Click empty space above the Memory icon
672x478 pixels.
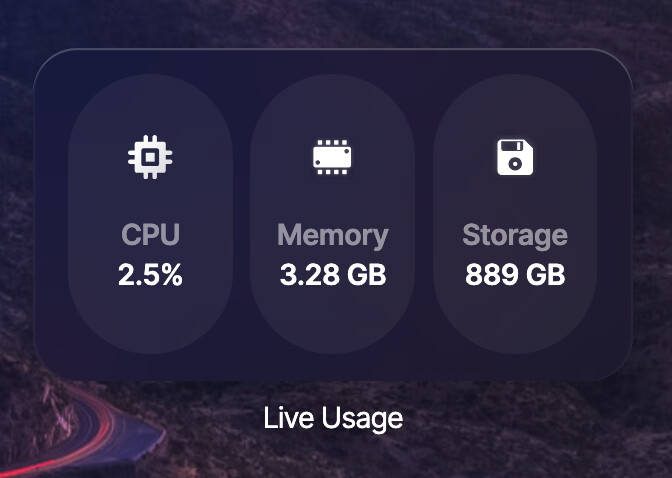[x=333, y=105]
